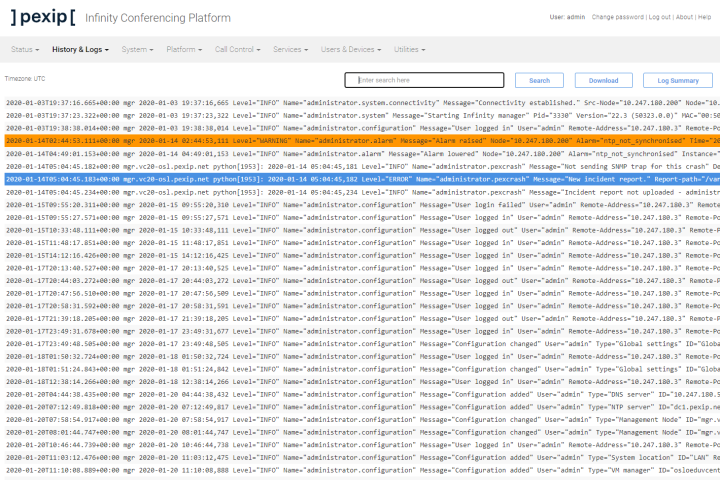
Task: Click the Starting Infinity manager log entry
Action: [362, 116]
